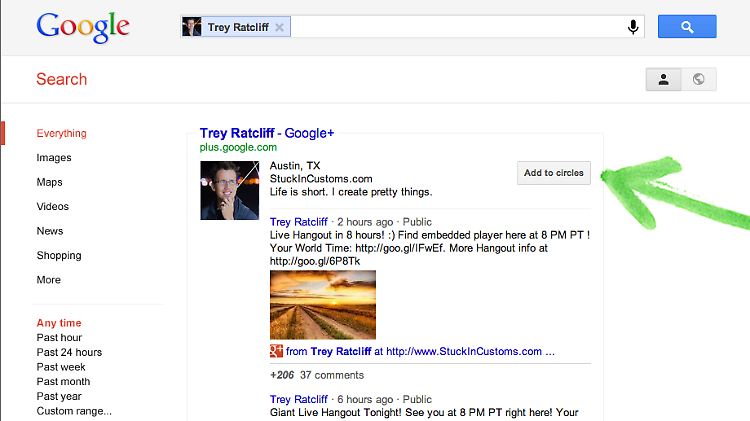Click the Google+ icon beside post link

tap(276, 351)
